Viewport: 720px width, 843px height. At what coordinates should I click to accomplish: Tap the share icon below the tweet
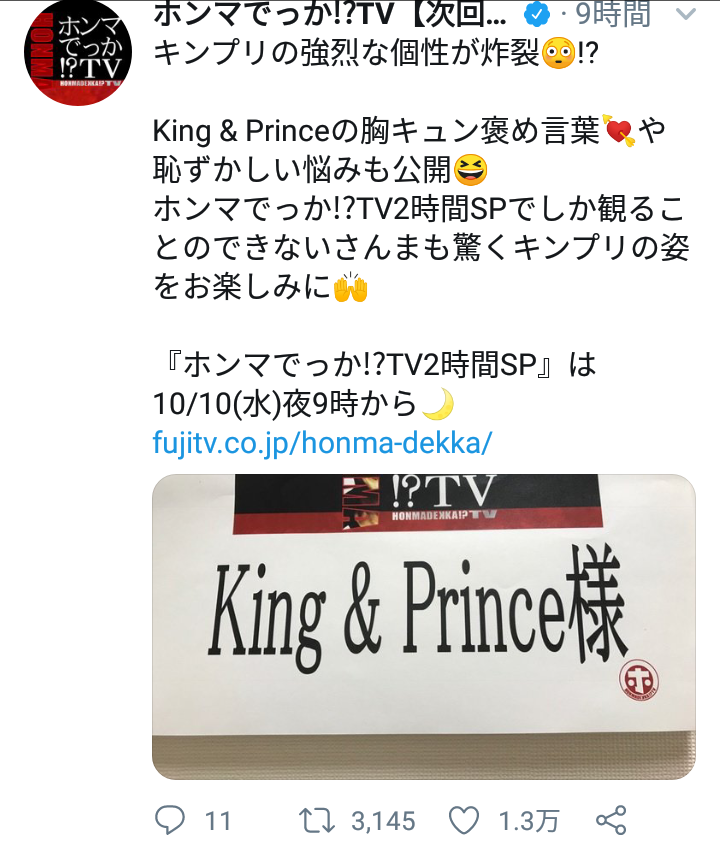pyautogui.click(x=611, y=820)
